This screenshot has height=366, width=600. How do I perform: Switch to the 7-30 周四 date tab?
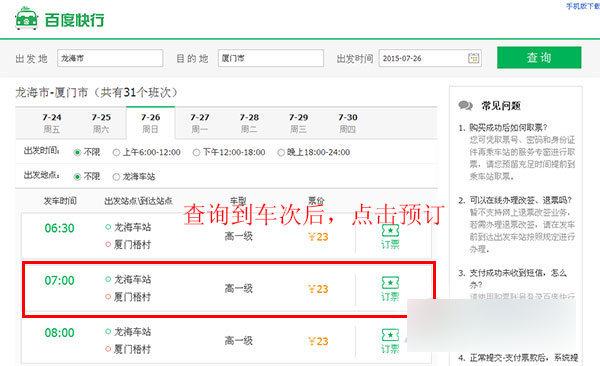(x=348, y=123)
